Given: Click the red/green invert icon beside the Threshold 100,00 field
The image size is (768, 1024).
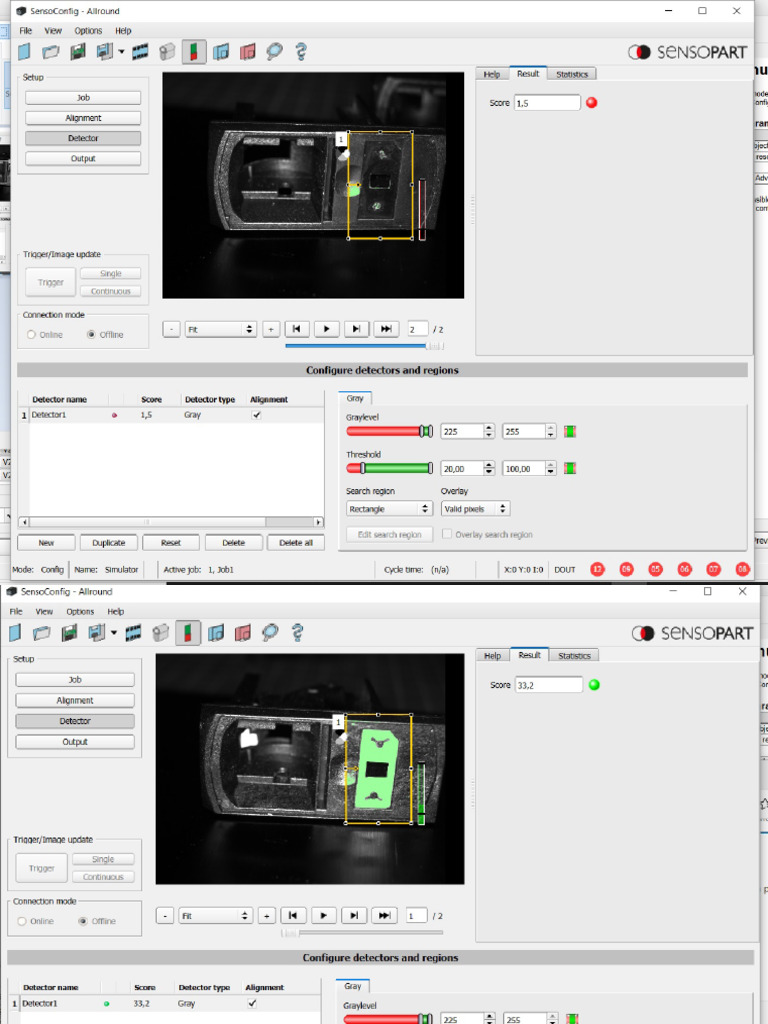Looking at the screenshot, I should point(570,468).
